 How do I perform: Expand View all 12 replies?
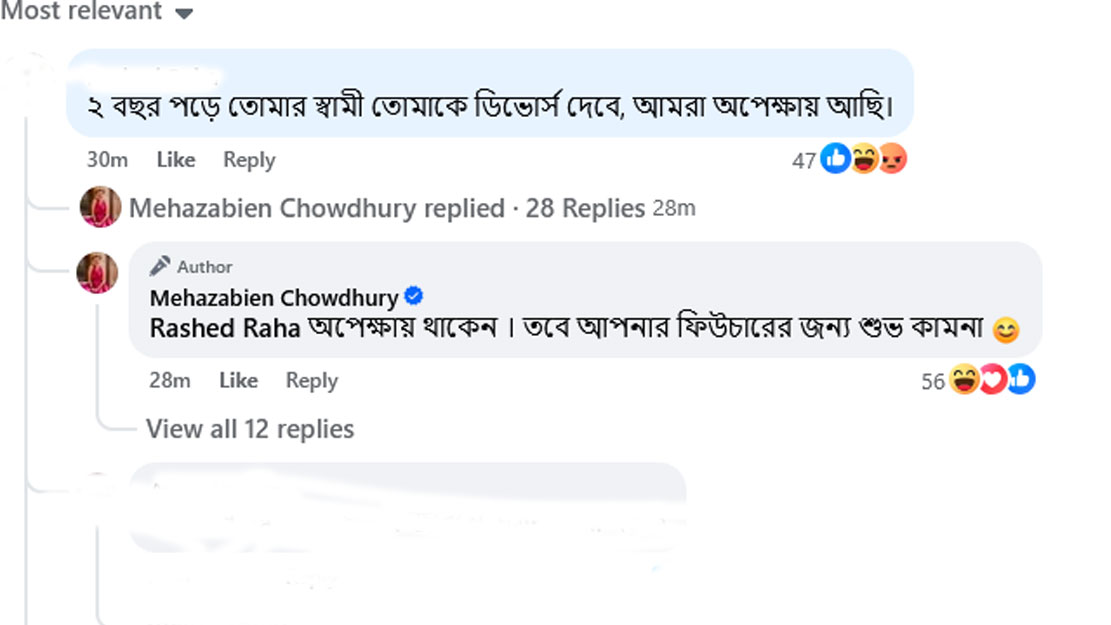pyautogui.click(x=250, y=429)
